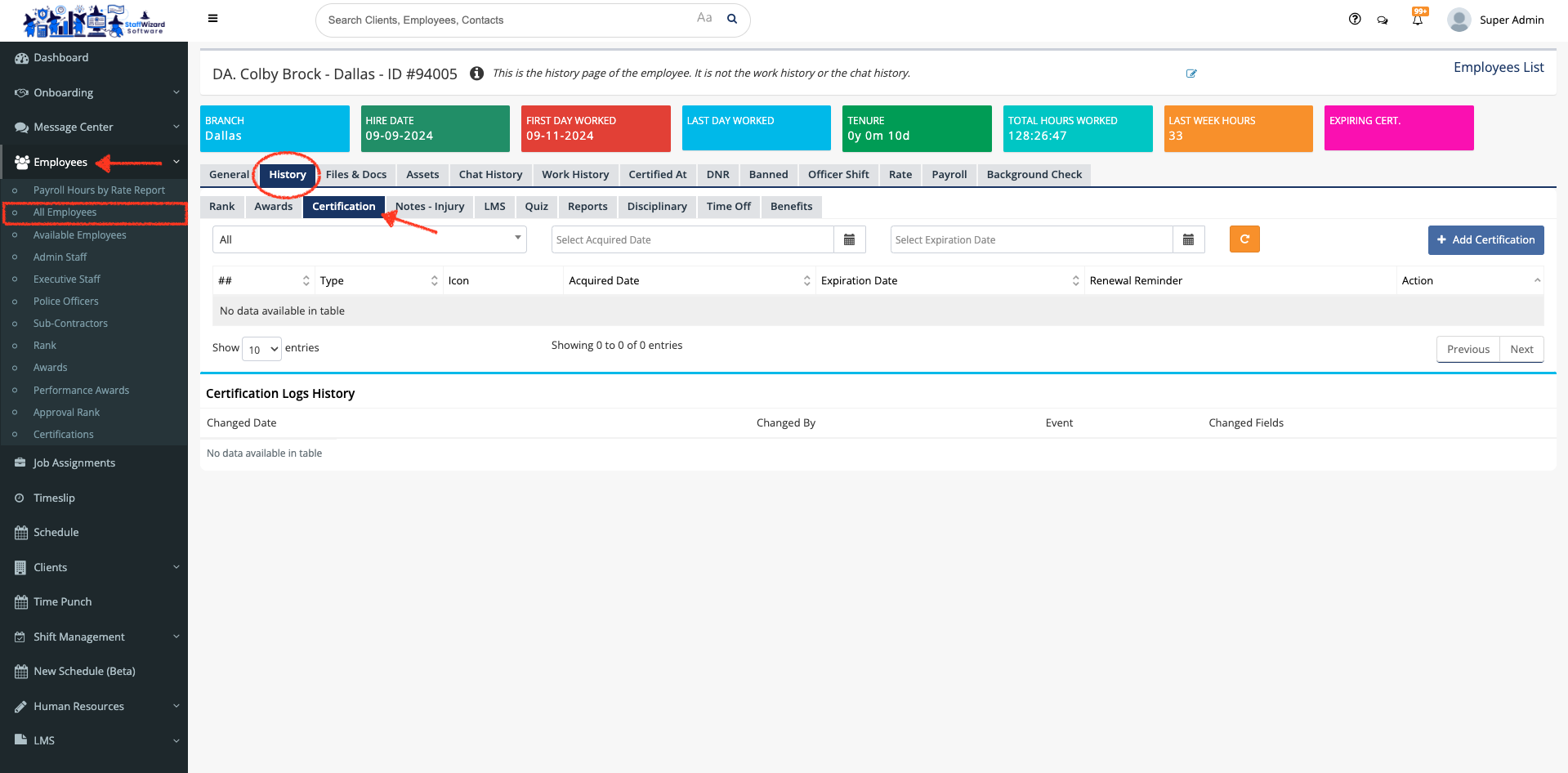Click the hamburger menu icon

[212, 19]
